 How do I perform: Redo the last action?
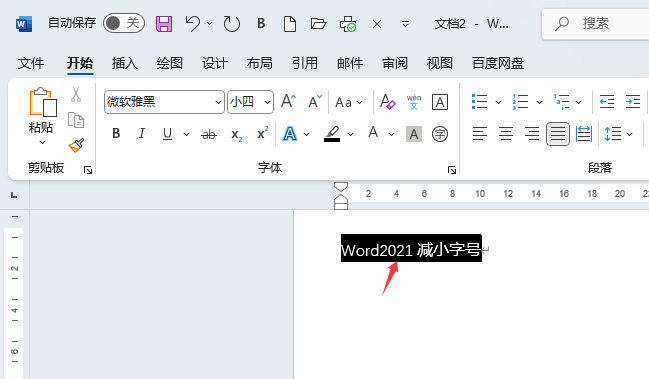pyautogui.click(x=231, y=24)
